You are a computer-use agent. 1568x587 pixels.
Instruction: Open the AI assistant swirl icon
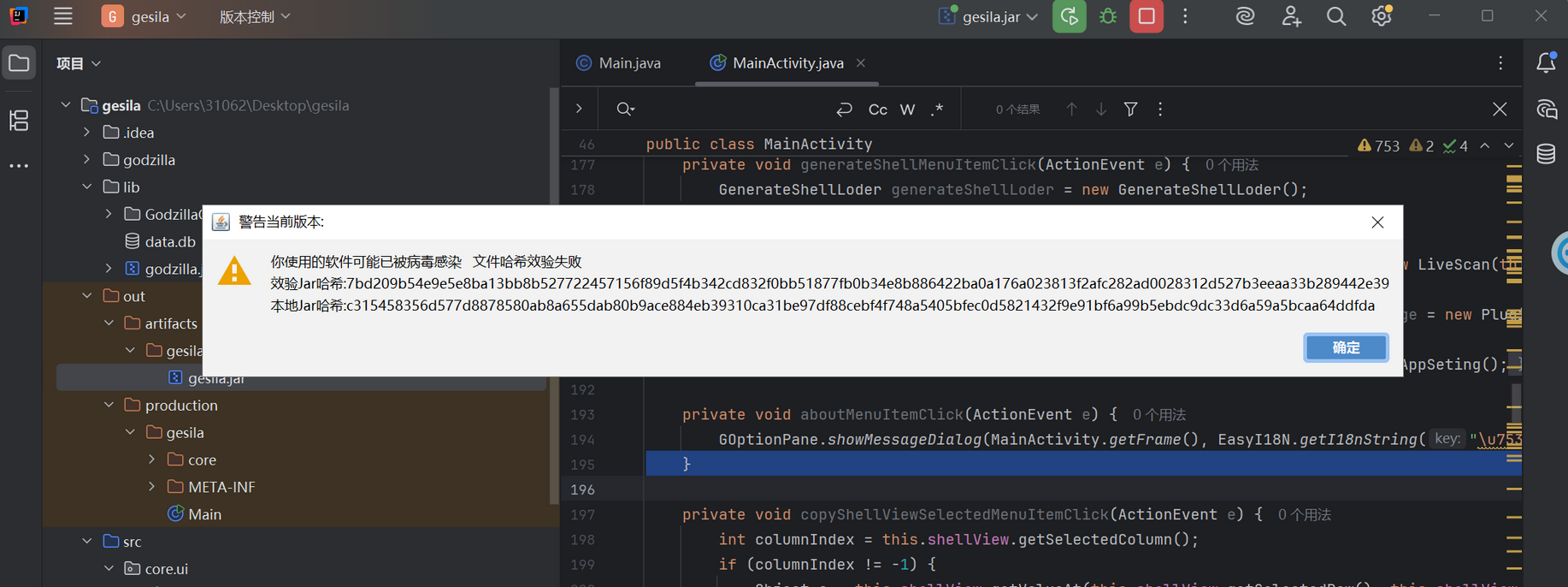pyautogui.click(x=1245, y=16)
